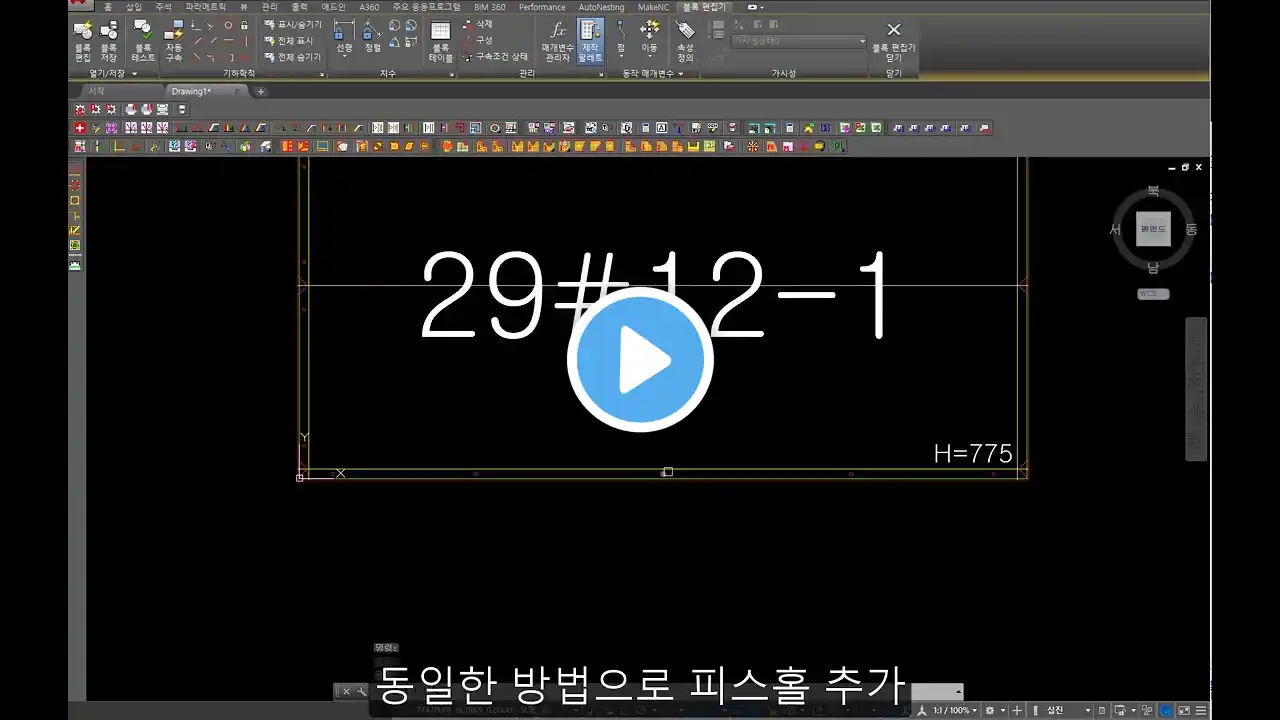Image resolution: width=1280 pixels, height=720 pixels.
Task: Click the framed letter A icon in the toolbar
Action: click(661, 128)
